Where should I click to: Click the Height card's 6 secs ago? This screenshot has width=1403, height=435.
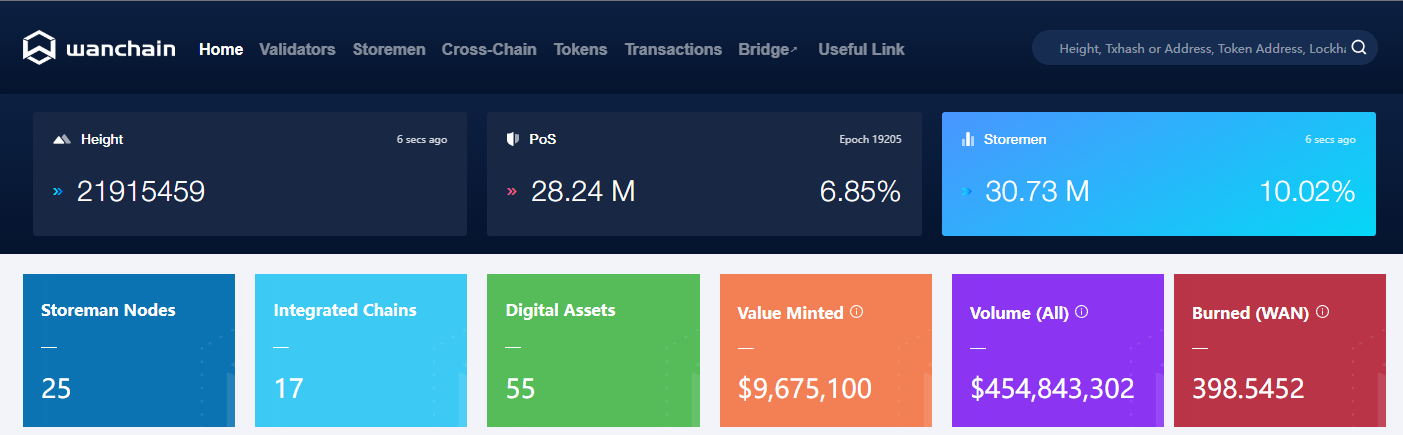tap(421, 139)
